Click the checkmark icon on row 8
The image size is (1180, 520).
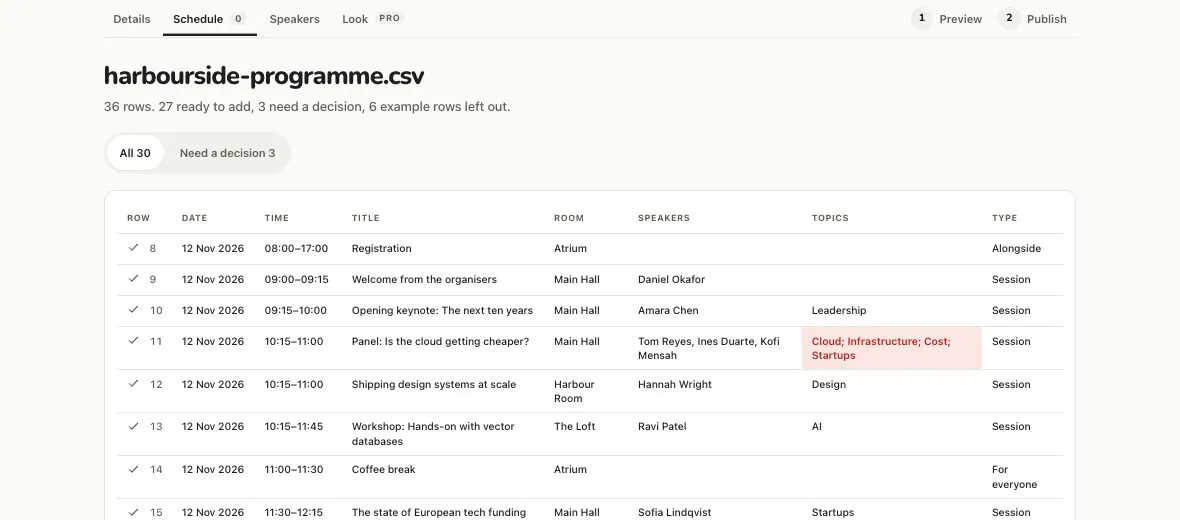(x=133, y=248)
